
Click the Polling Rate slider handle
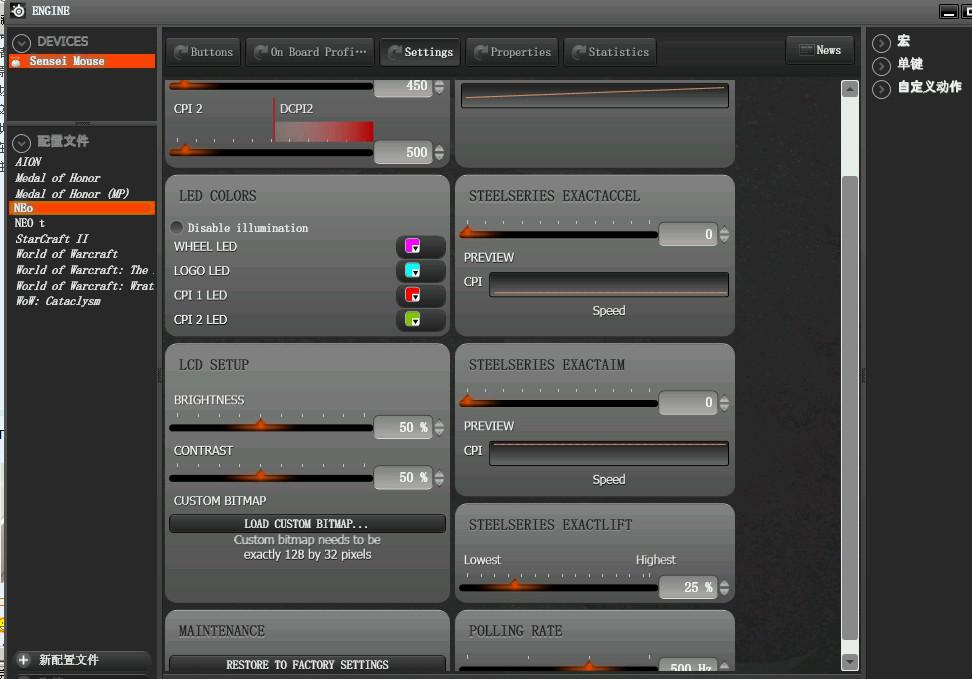tap(589, 666)
